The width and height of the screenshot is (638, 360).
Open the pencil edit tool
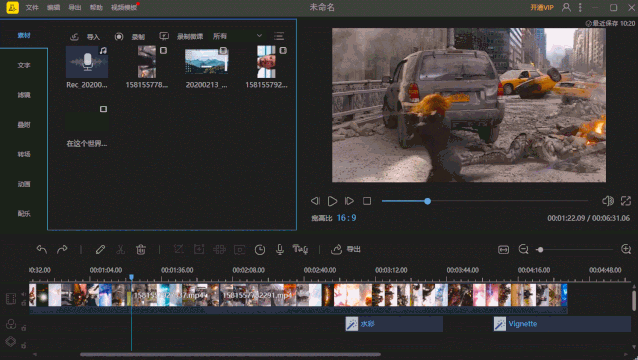coord(100,249)
